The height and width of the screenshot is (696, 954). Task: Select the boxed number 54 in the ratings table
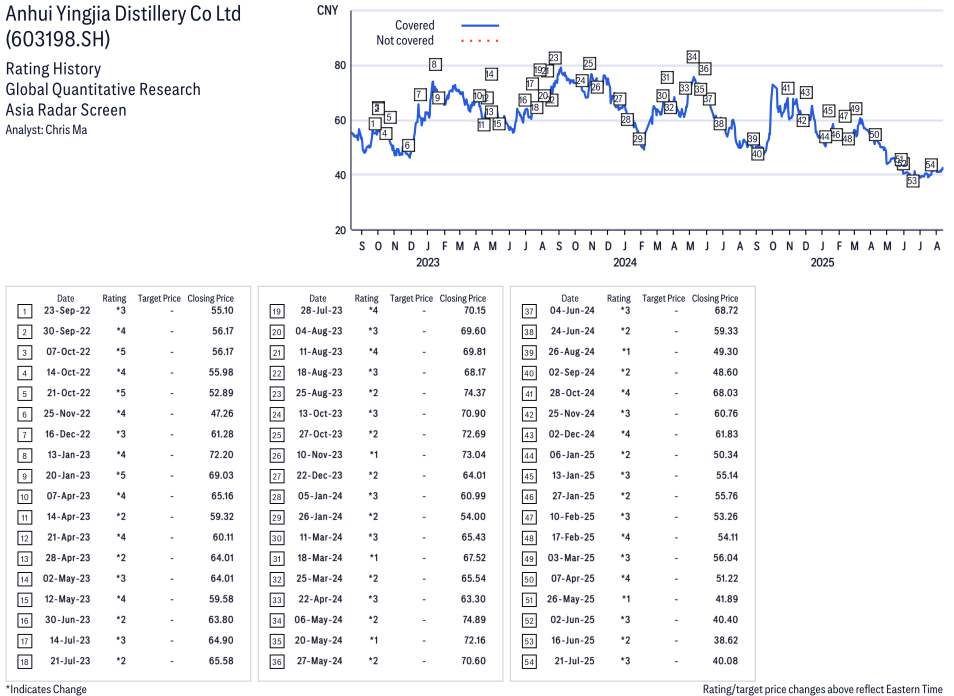[x=529, y=662]
